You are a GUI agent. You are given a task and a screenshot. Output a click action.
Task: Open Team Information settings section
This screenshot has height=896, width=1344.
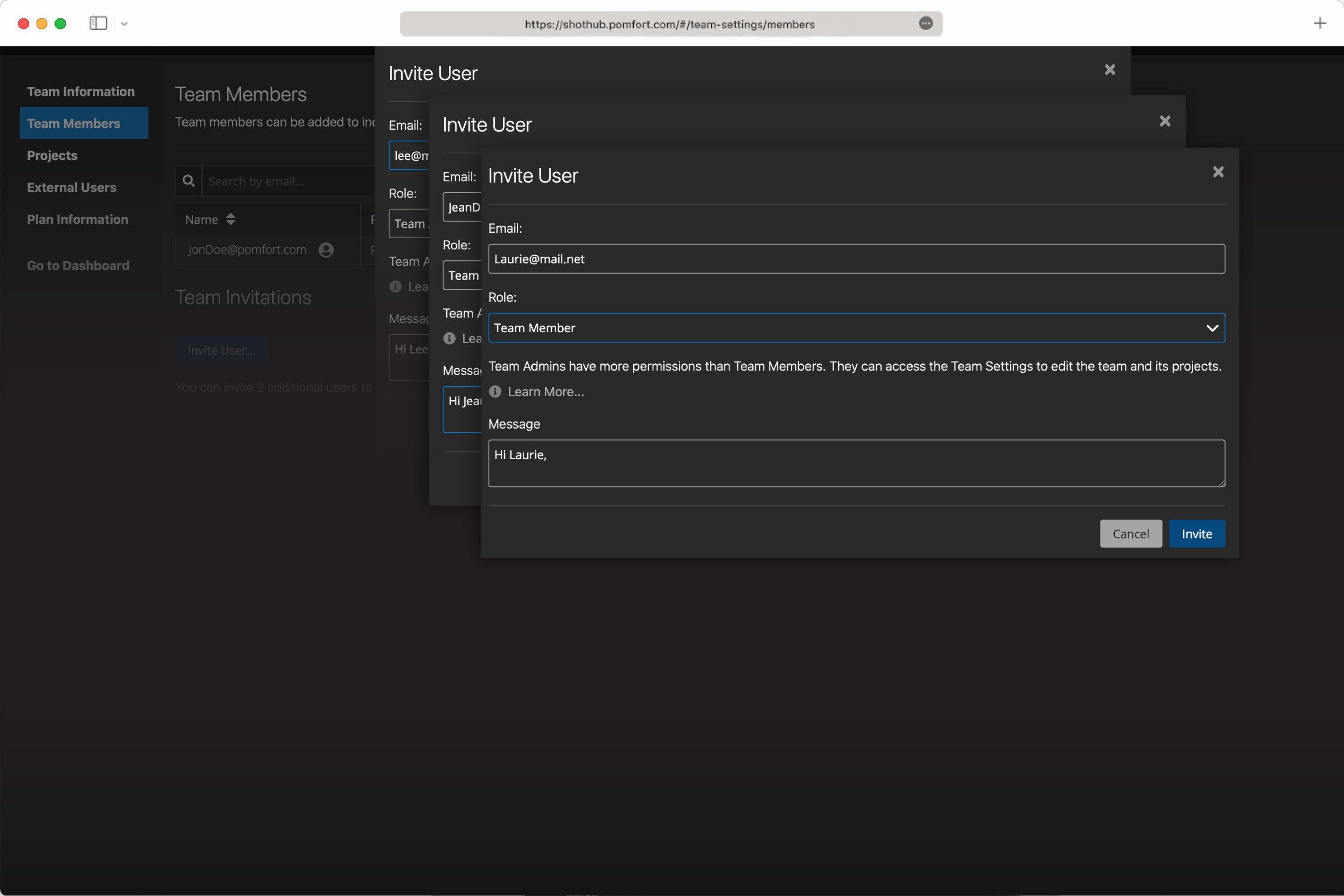81,91
